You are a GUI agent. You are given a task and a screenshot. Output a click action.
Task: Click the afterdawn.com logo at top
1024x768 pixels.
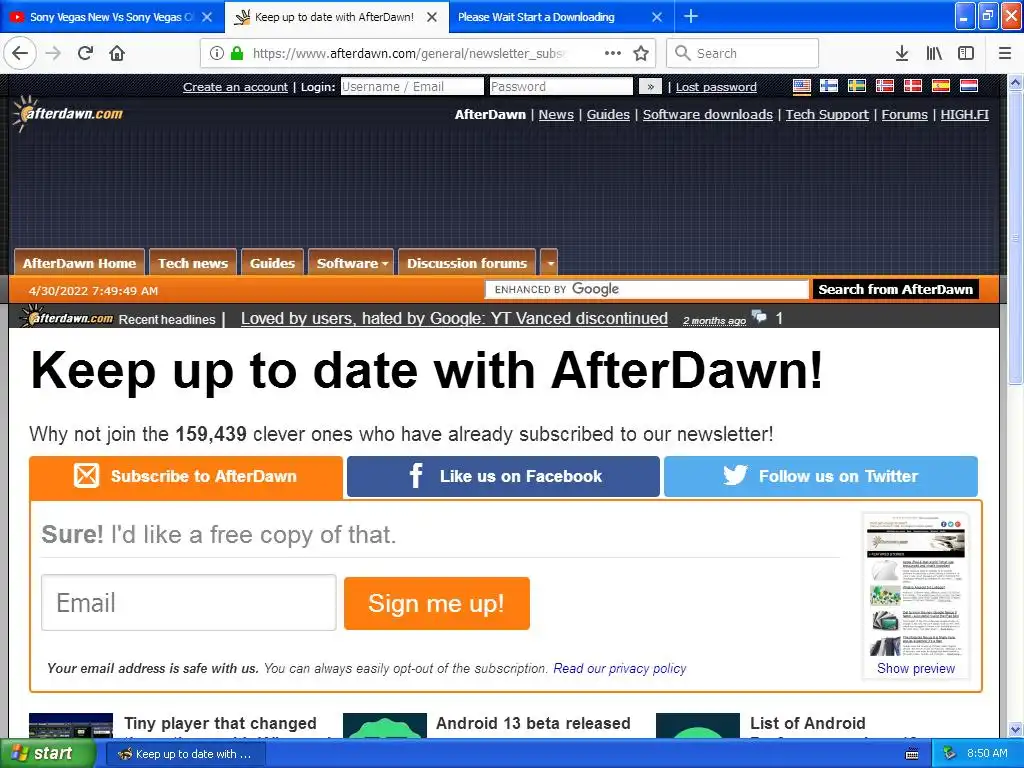(67, 114)
